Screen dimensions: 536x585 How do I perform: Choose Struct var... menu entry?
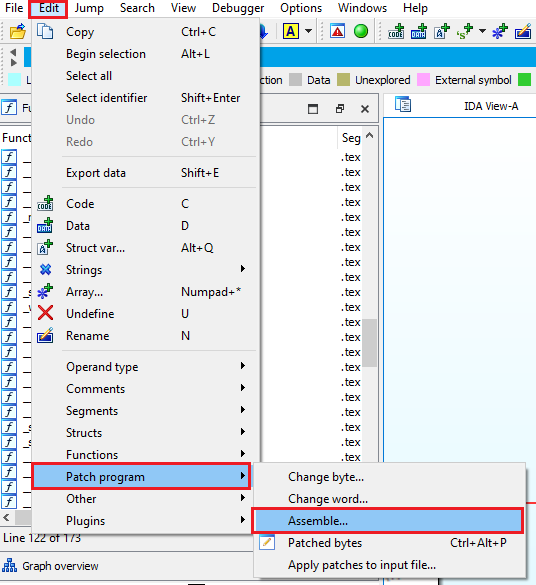coord(145,248)
